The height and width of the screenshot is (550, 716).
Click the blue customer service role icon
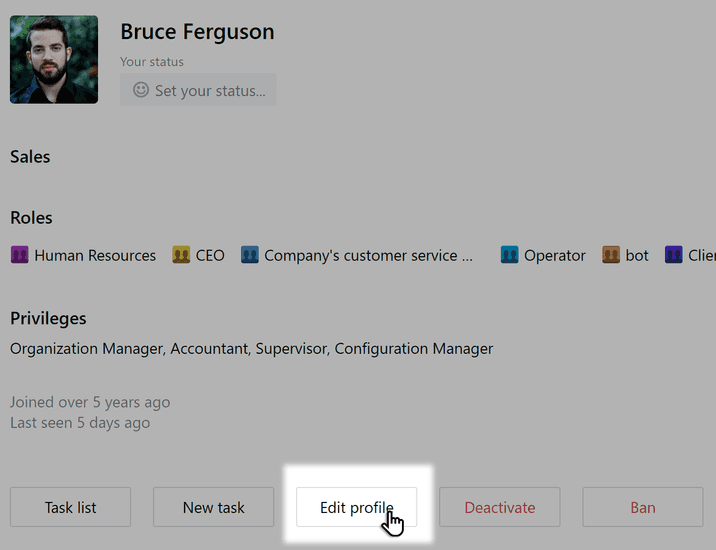pyautogui.click(x=250, y=255)
